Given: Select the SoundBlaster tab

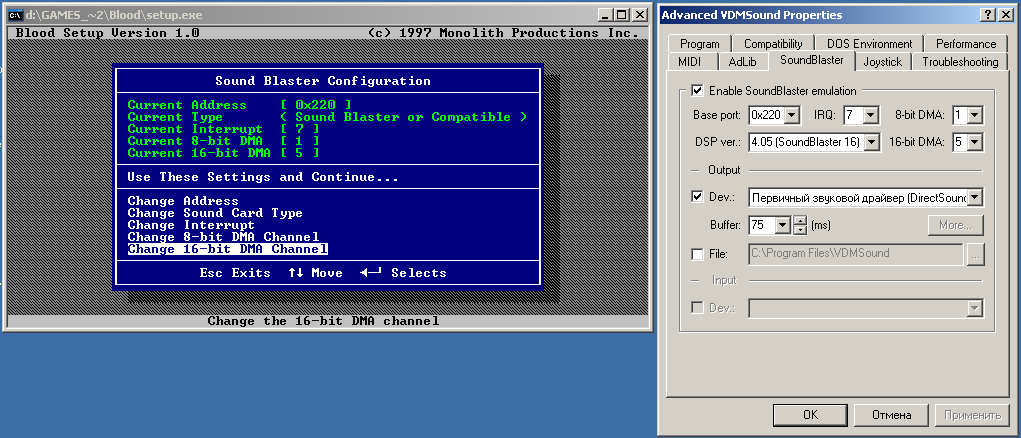Looking at the screenshot, I should tap(811, 60).
